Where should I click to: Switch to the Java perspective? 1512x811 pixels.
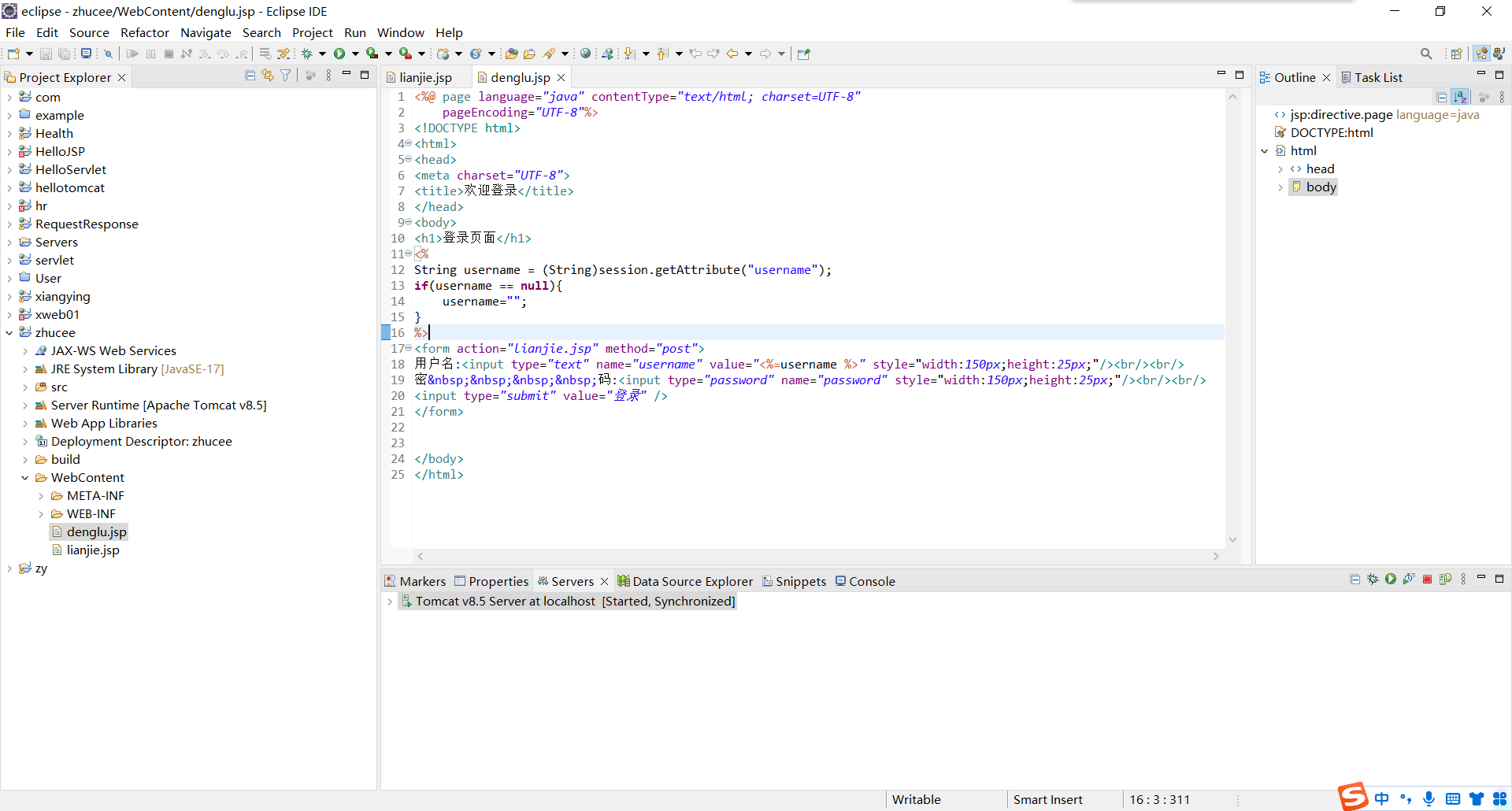tap(1499, 54)
